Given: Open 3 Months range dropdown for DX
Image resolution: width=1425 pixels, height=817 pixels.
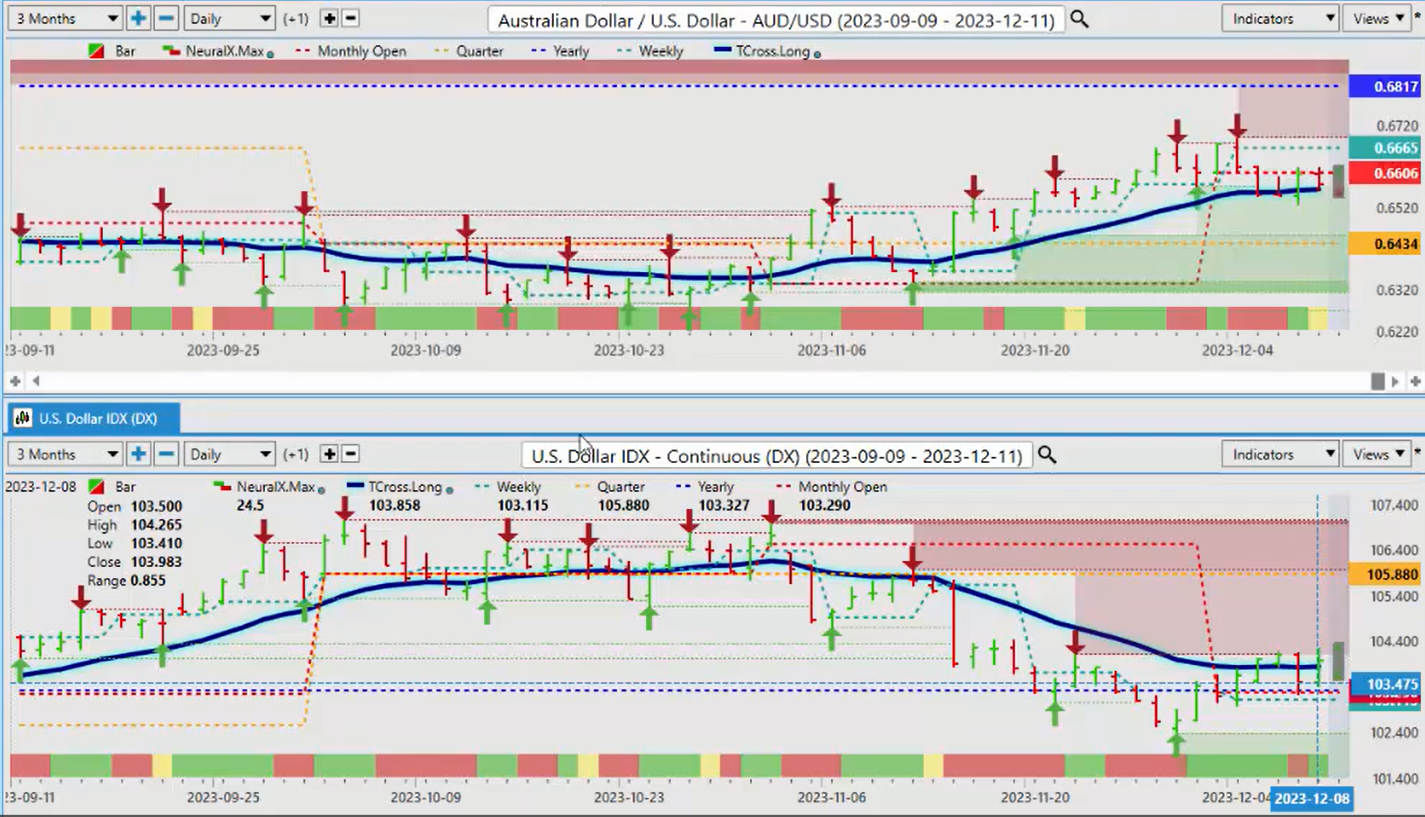Looking at the screenshot, I should point(63,454).
